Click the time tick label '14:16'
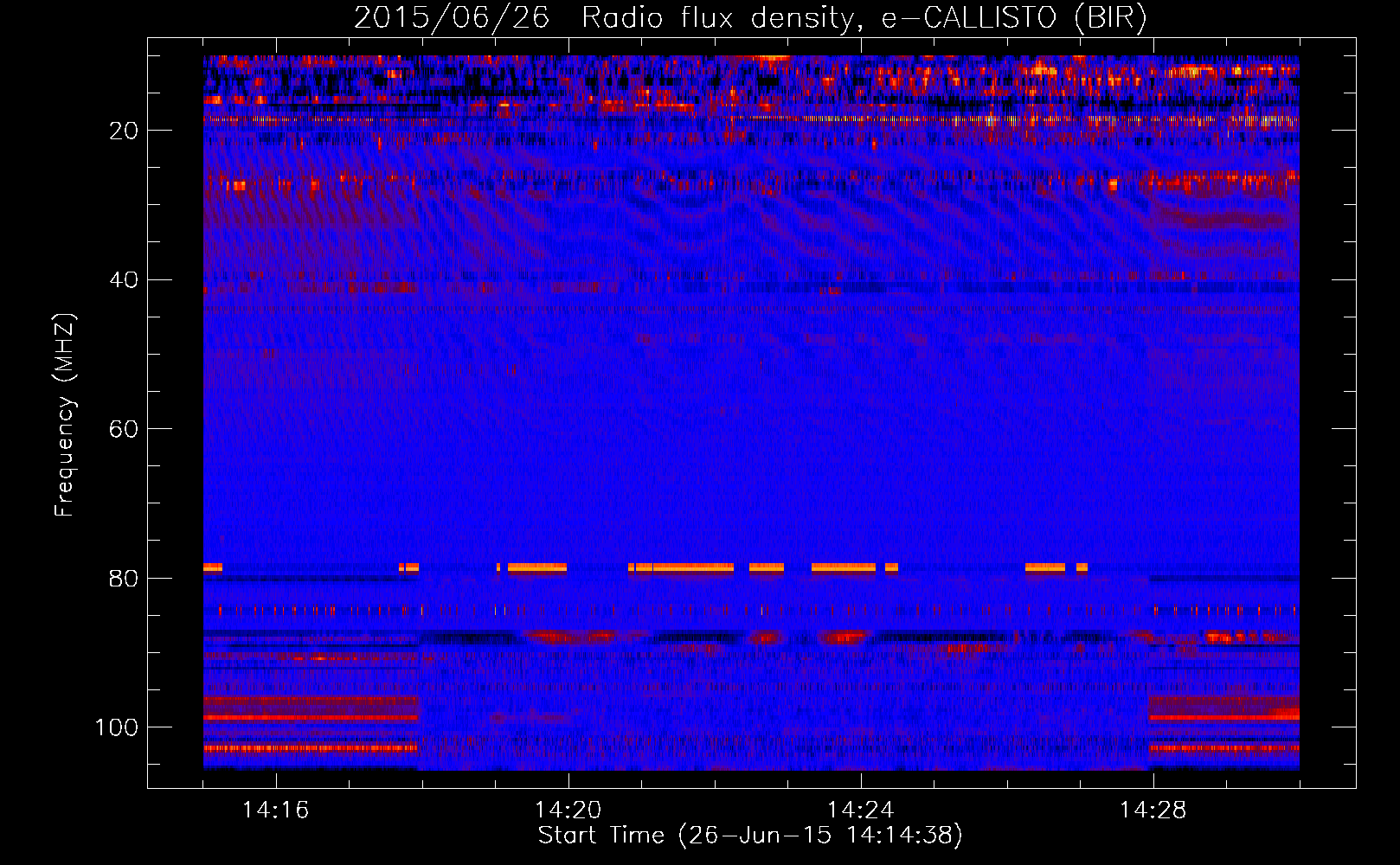Viewport: 1400px width, 865px height. 275,811
